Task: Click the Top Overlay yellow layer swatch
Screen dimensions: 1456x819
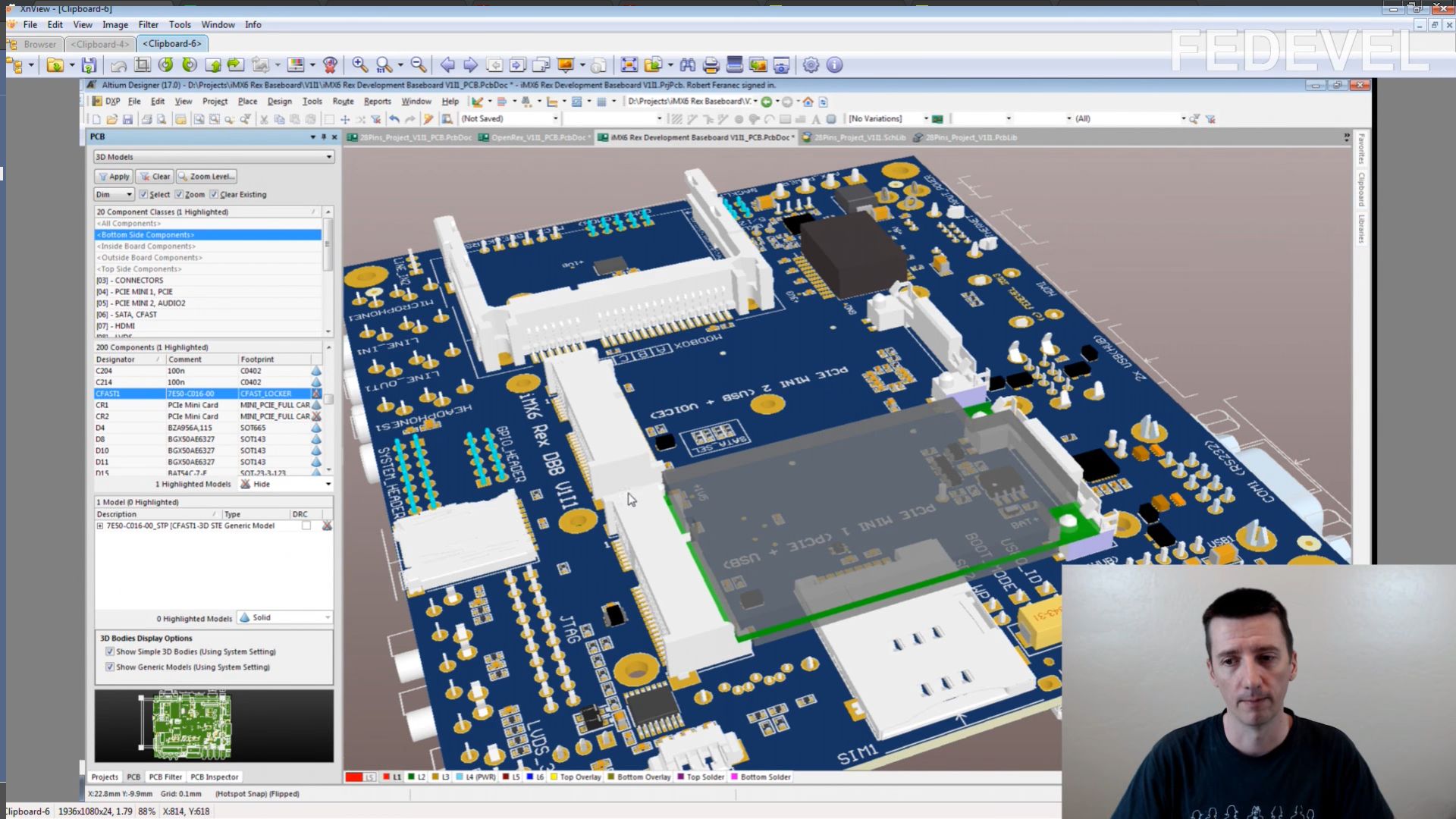Action: click(x=554, y=777)
